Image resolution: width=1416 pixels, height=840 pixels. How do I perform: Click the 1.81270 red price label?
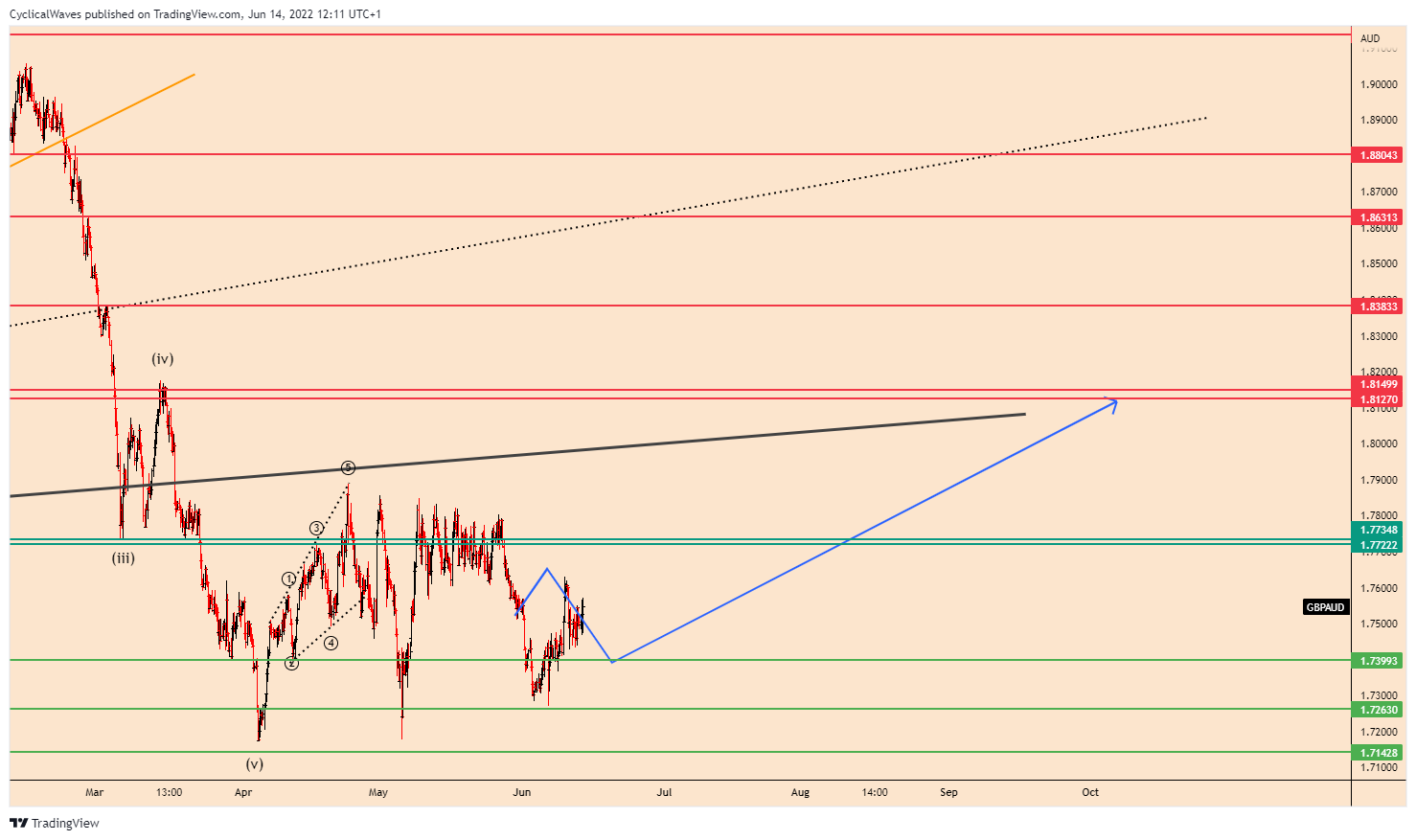point(1377,399)
